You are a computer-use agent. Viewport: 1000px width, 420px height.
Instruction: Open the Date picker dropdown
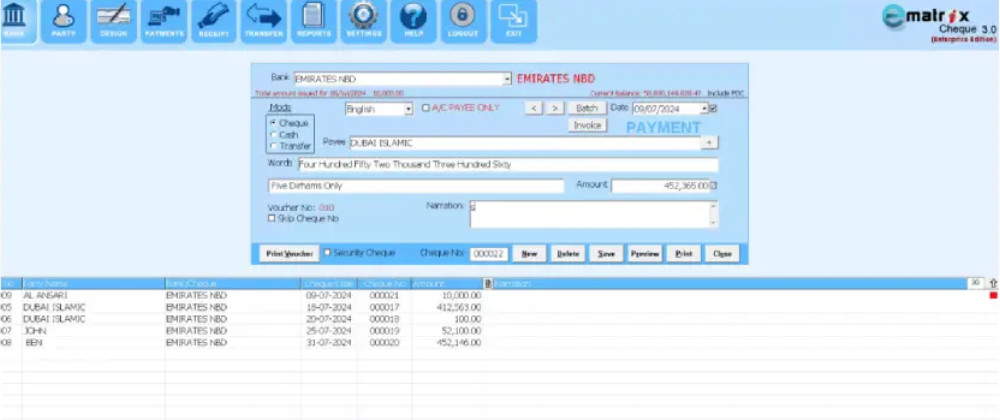coord(705,109)
